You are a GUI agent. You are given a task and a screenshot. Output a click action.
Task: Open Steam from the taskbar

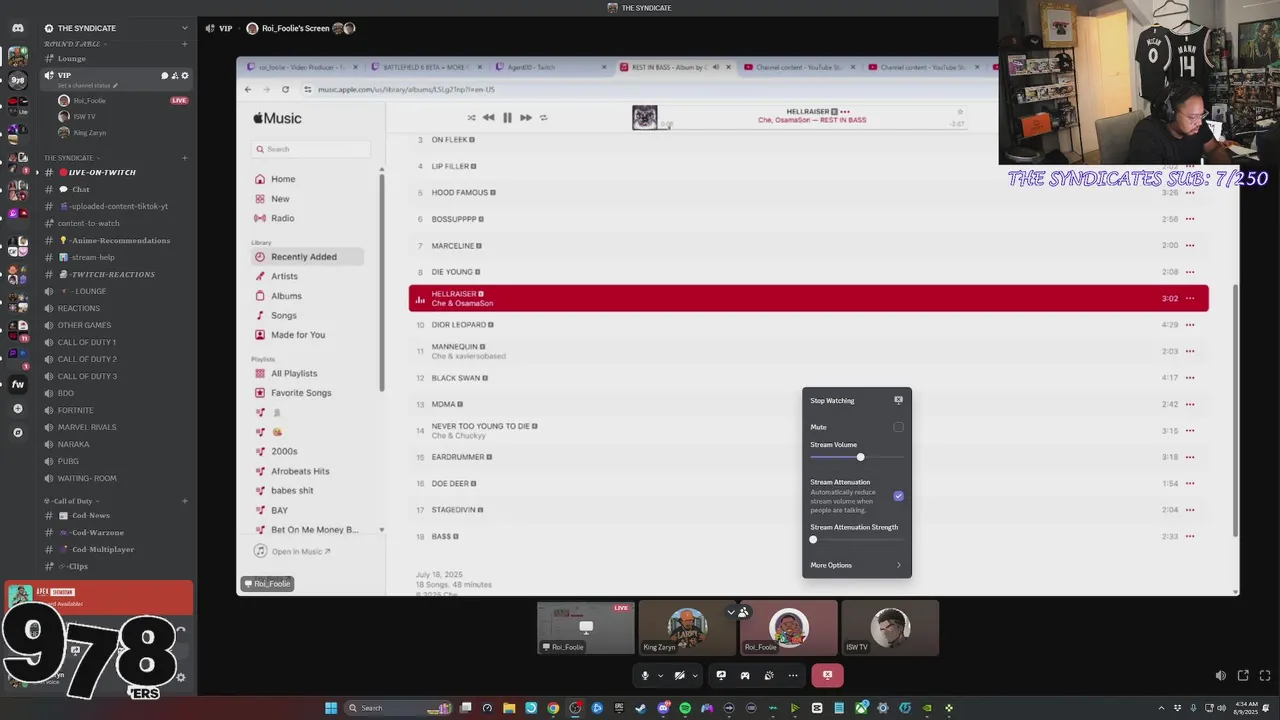640,708
